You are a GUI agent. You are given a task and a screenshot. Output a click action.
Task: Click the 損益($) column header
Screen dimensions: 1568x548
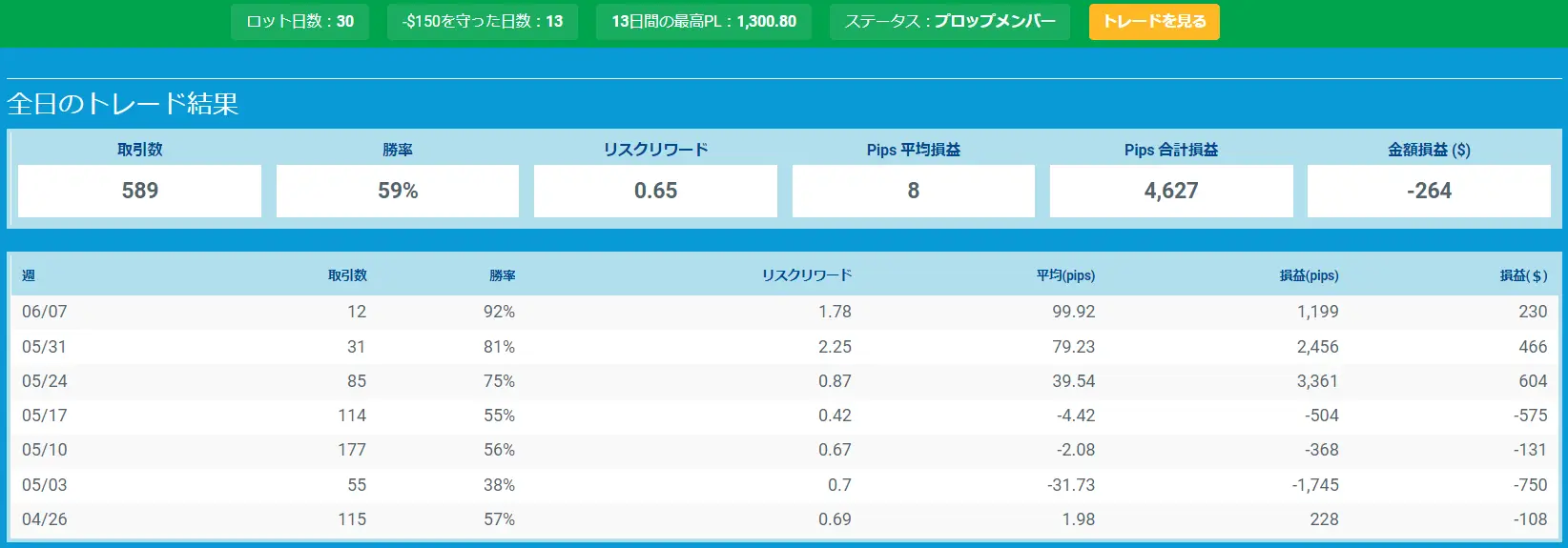click(x=1523, y=275)
